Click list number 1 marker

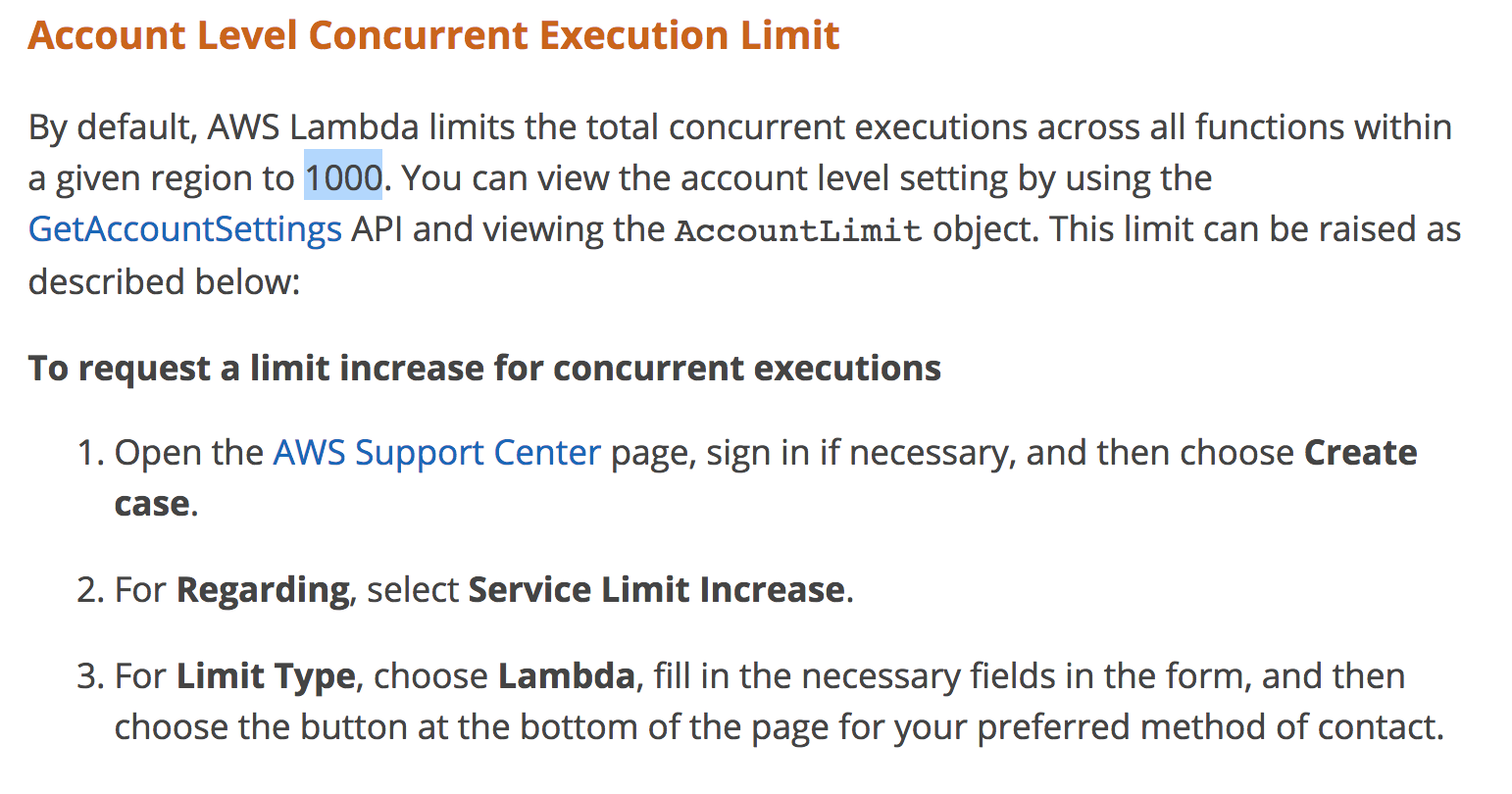click(x=89, y=454)
